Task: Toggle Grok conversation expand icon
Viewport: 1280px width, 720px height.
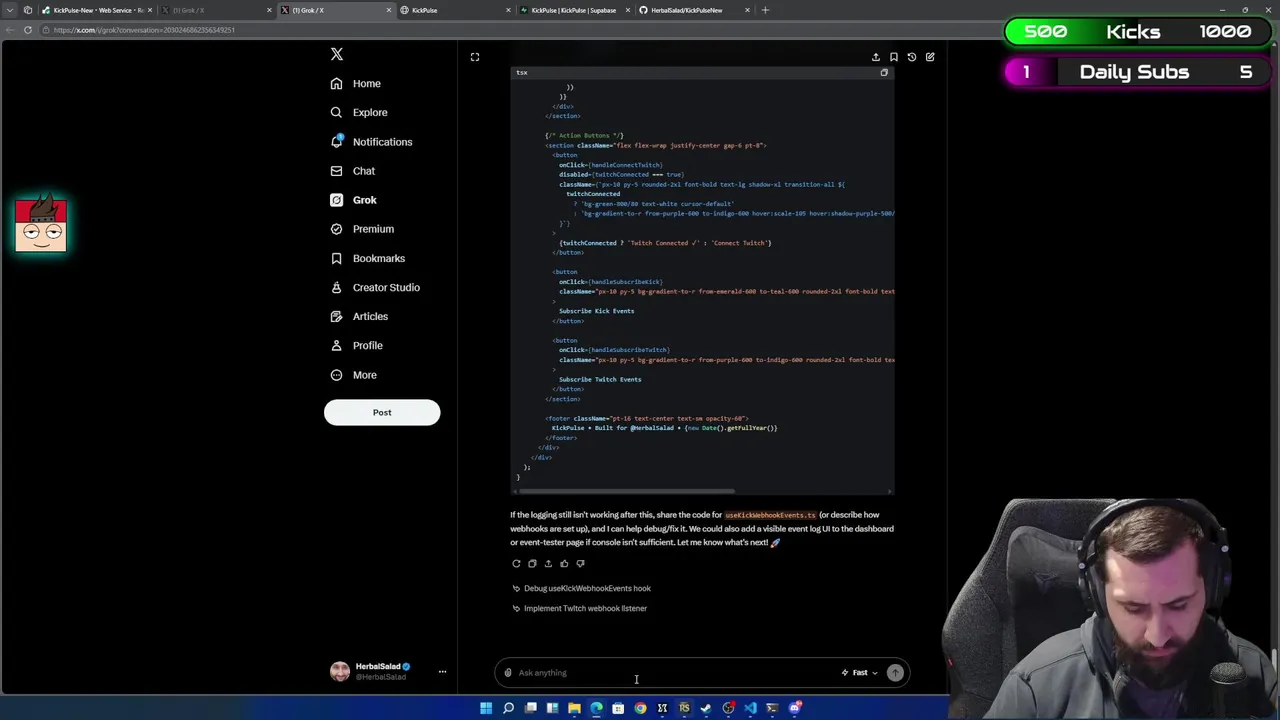Action: [475, 57]
